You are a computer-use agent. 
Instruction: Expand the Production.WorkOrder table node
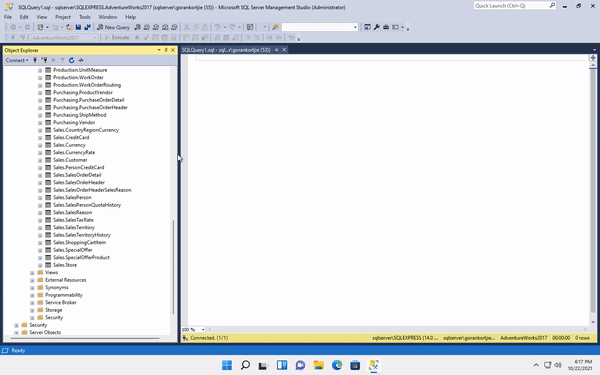pos(40,78)
